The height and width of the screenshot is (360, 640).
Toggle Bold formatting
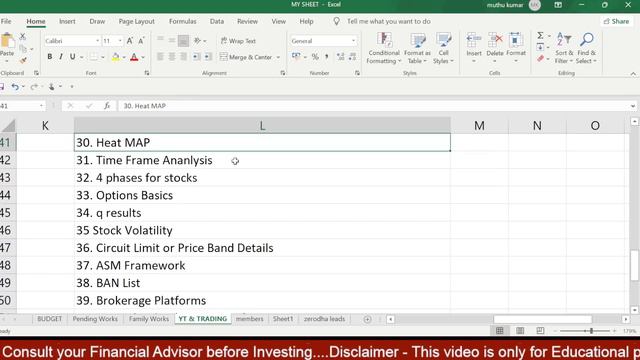click(49, 57)
